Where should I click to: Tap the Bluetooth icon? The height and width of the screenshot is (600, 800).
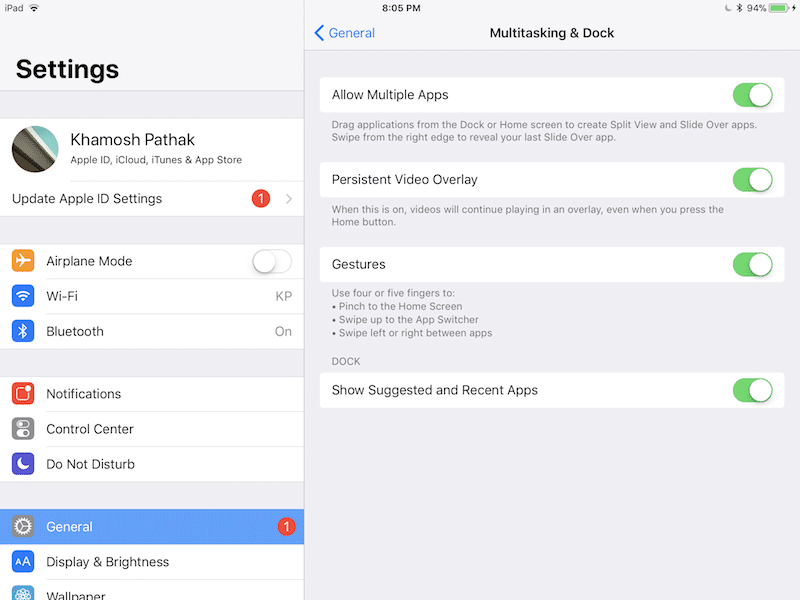click(x=23, y=331)
